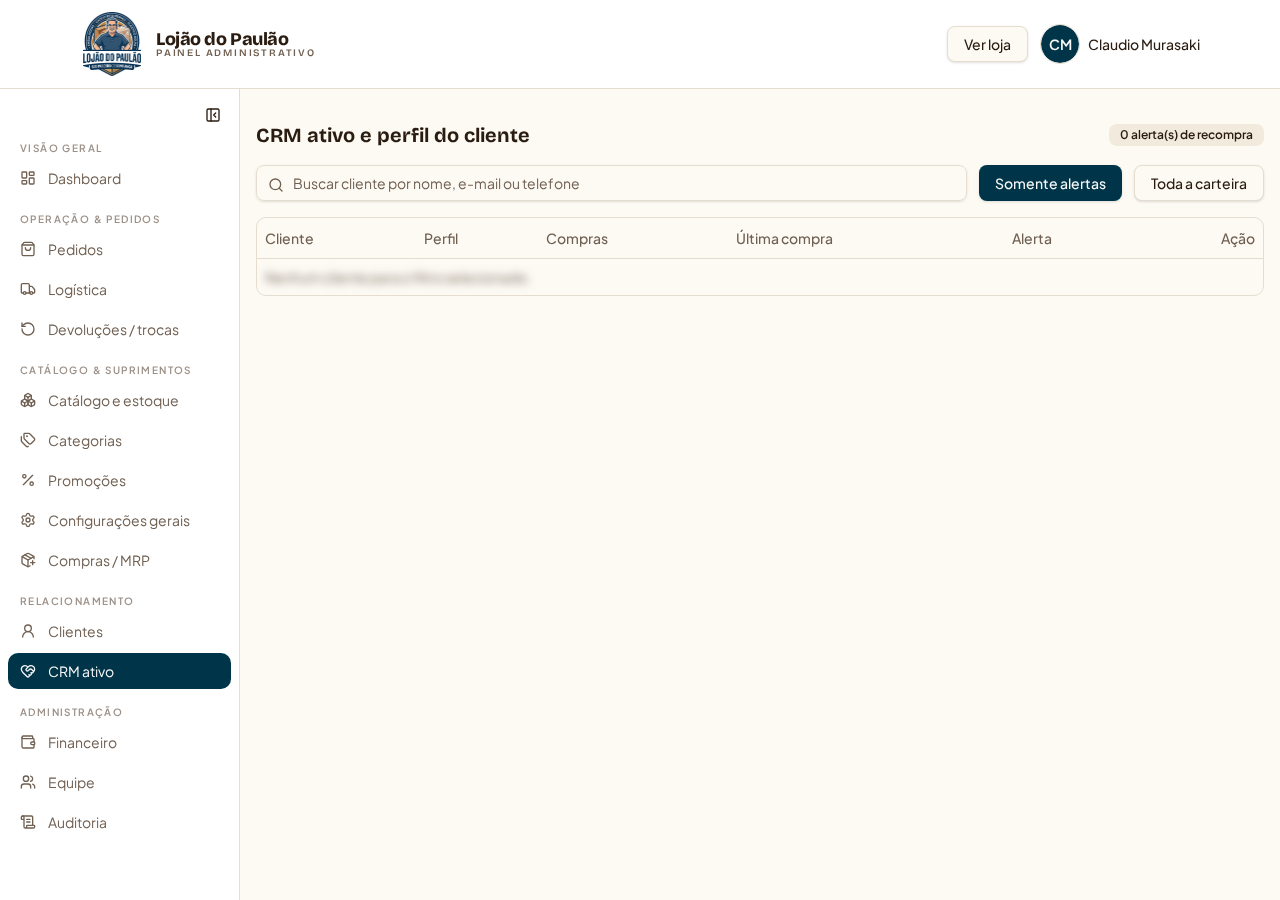Go to the Clientes page
Viewport: 1280px width, 900px height.
pyautogui.click(x=119, y=631)
